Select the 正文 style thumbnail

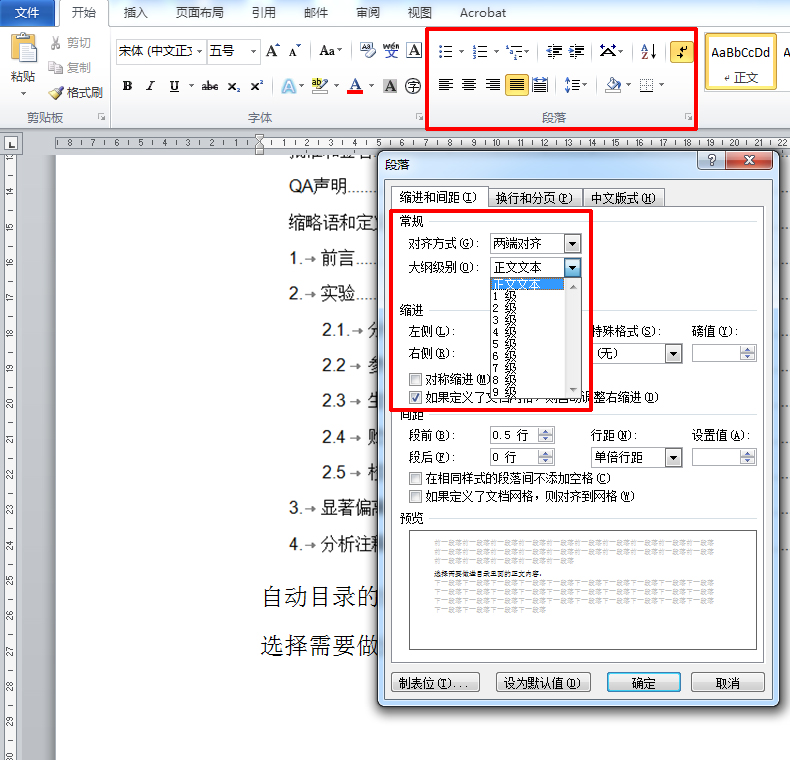(740, 62)
